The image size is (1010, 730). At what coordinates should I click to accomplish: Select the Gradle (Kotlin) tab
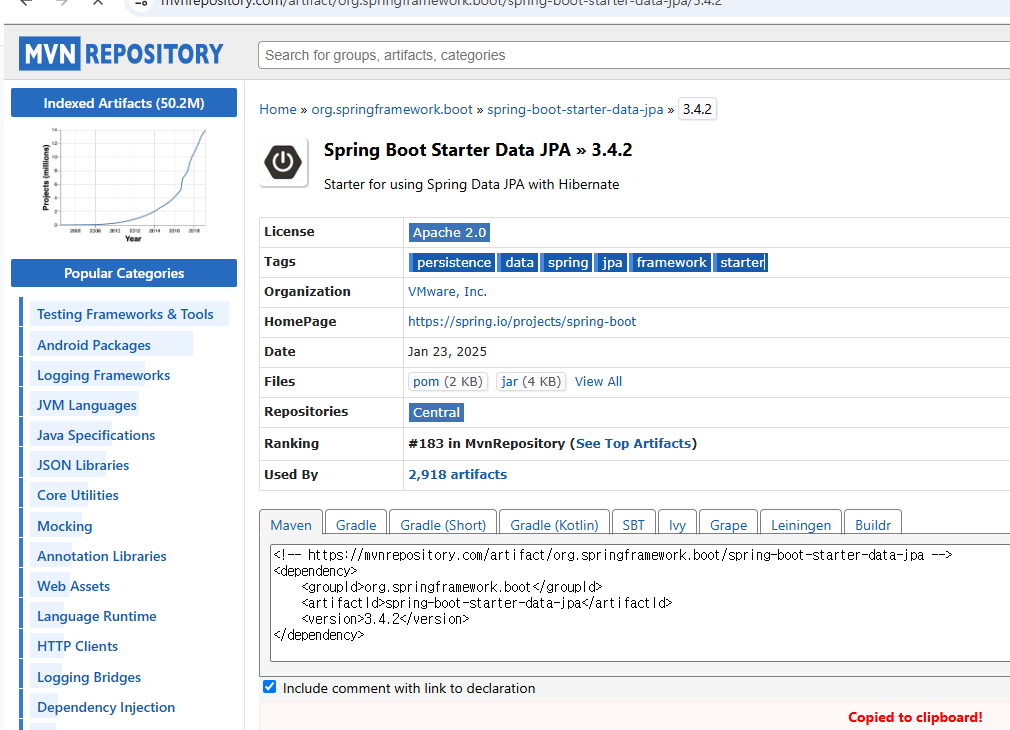click(x=554, y=524)
